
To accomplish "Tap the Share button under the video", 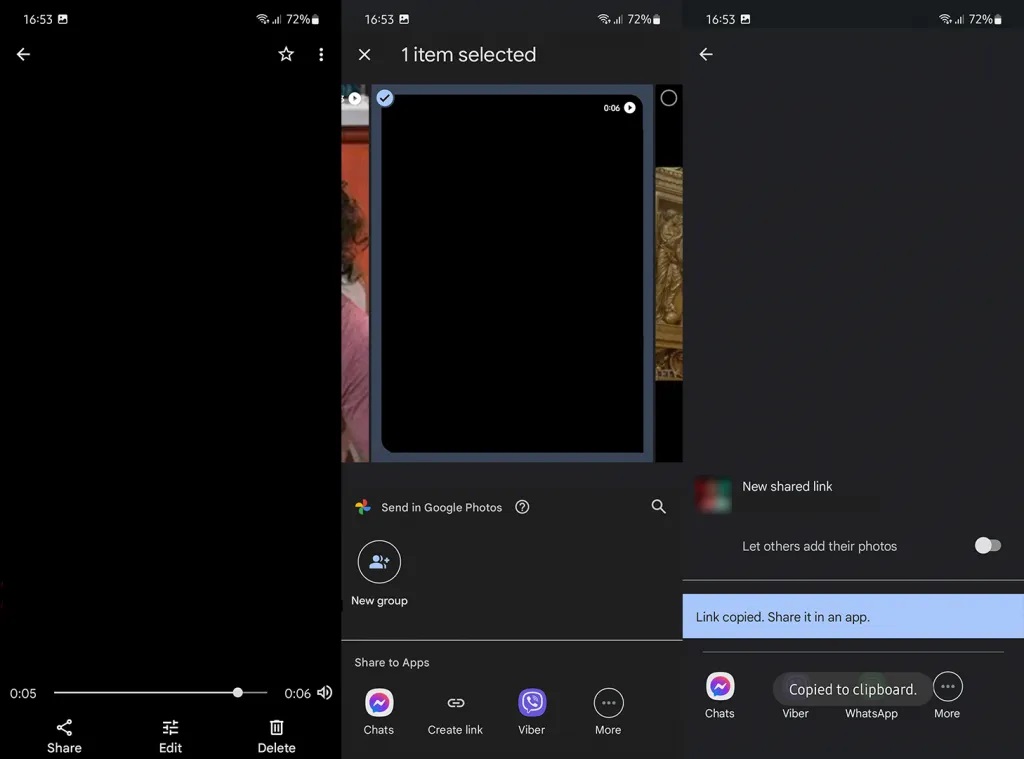I will pyautogui.click(x=64, y=737).
